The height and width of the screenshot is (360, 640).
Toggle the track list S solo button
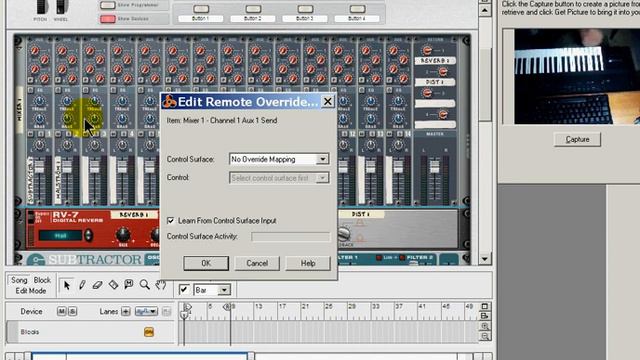coord(72,311)
